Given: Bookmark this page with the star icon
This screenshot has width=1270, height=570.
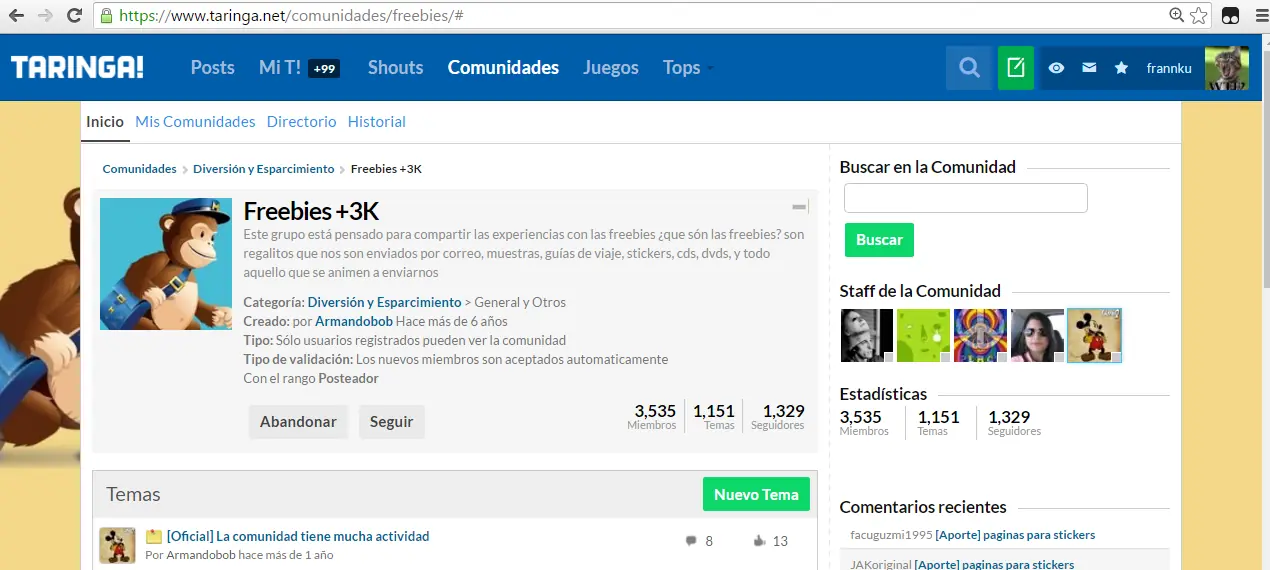Looking at the screenshot, I should tap(1199, 16).
